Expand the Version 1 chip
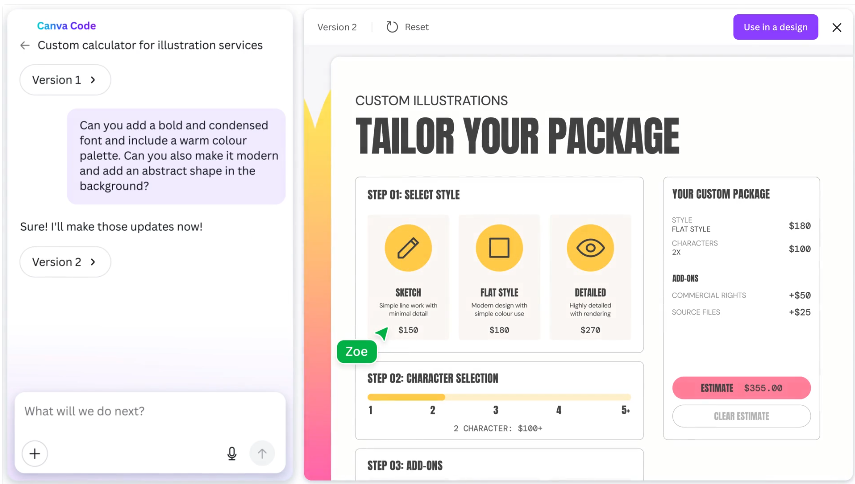This screenshot has width=855, height=484. pyautogui.click(x=65, y=80)
